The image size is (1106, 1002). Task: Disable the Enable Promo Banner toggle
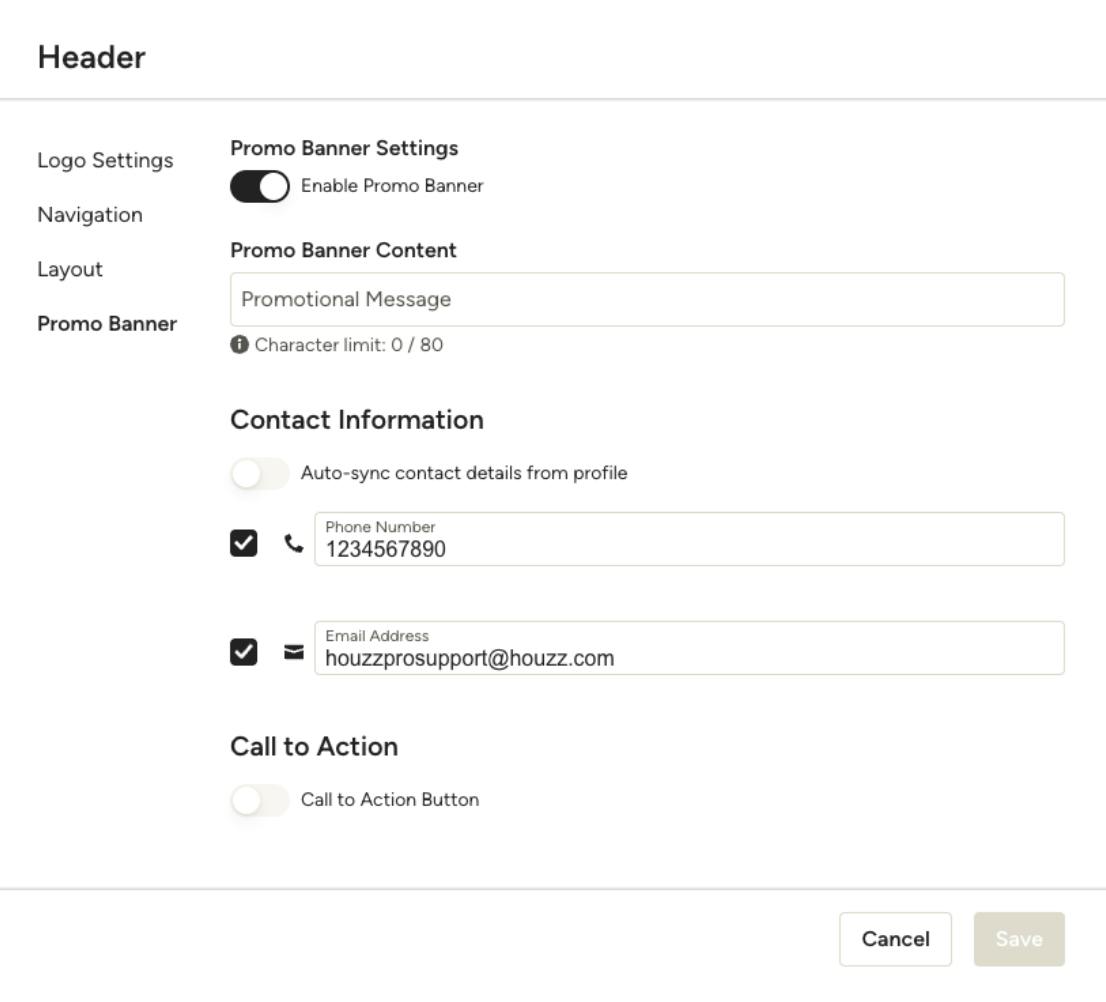tap(260, 187)
